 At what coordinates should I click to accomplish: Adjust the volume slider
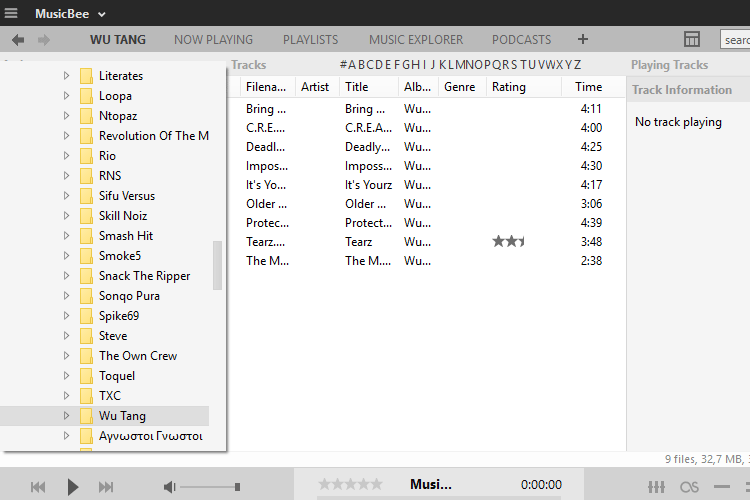click(210, 487)
